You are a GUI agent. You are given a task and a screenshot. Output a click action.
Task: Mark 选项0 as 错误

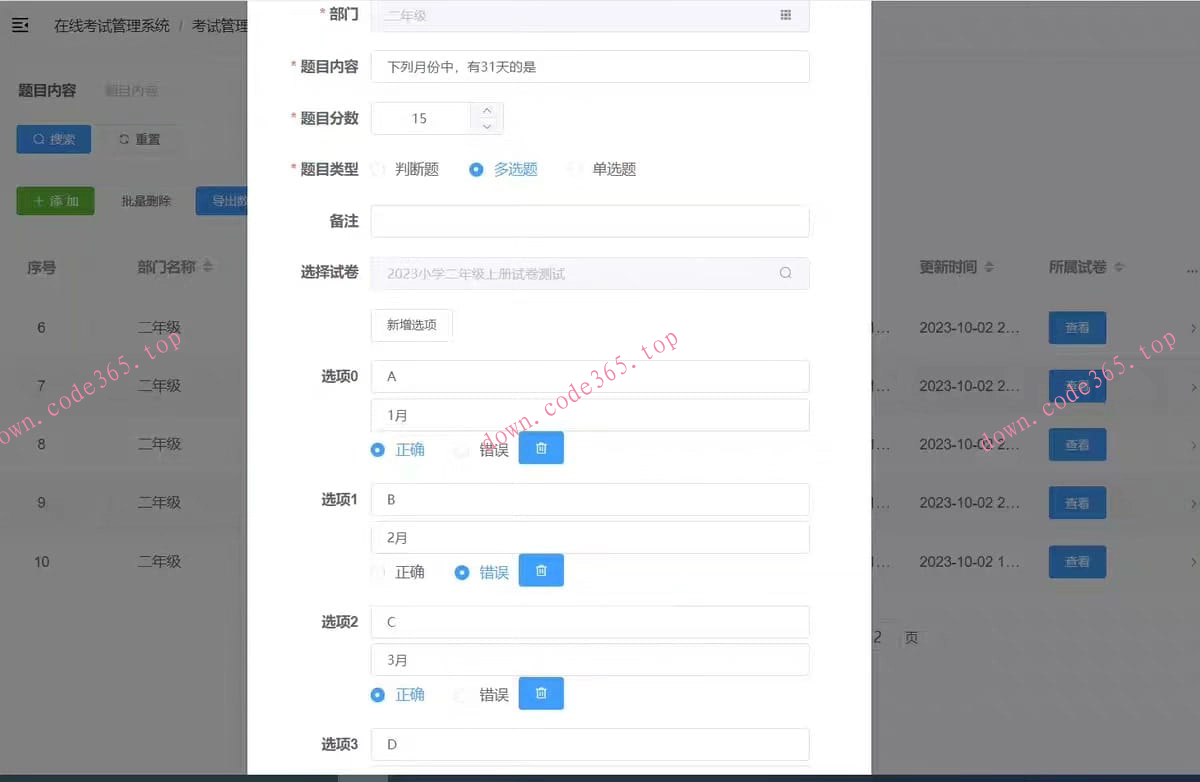pyautogui.click(x=461, y=450)
